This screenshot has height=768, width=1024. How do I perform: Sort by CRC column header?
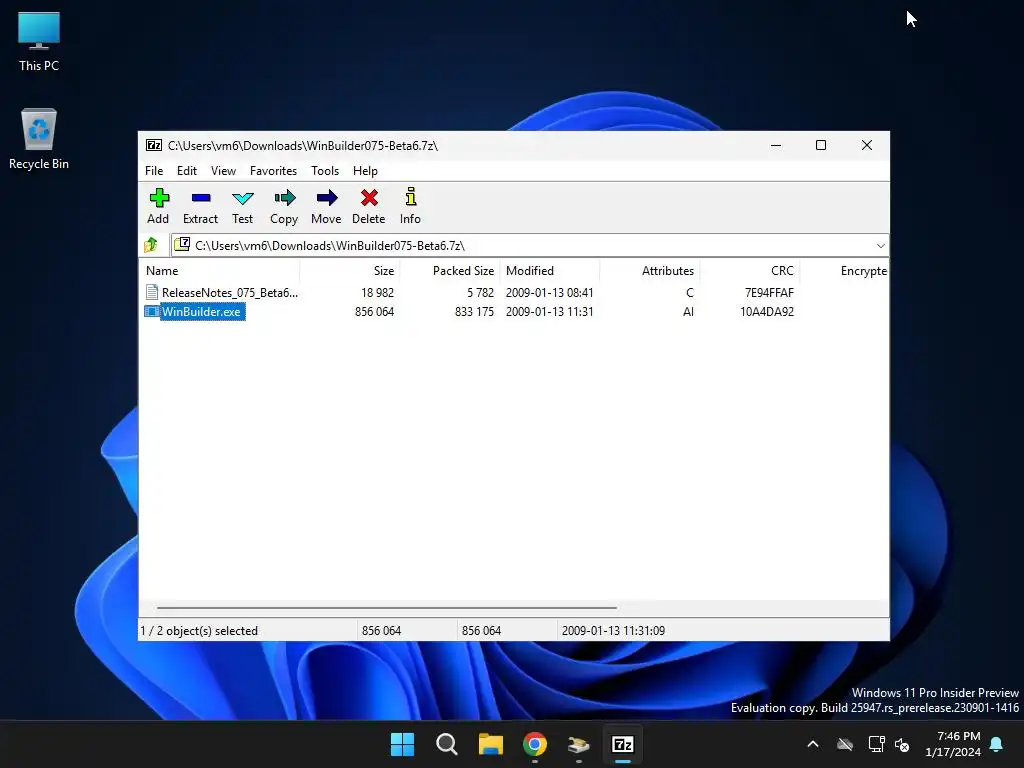[x=750, y=270]
